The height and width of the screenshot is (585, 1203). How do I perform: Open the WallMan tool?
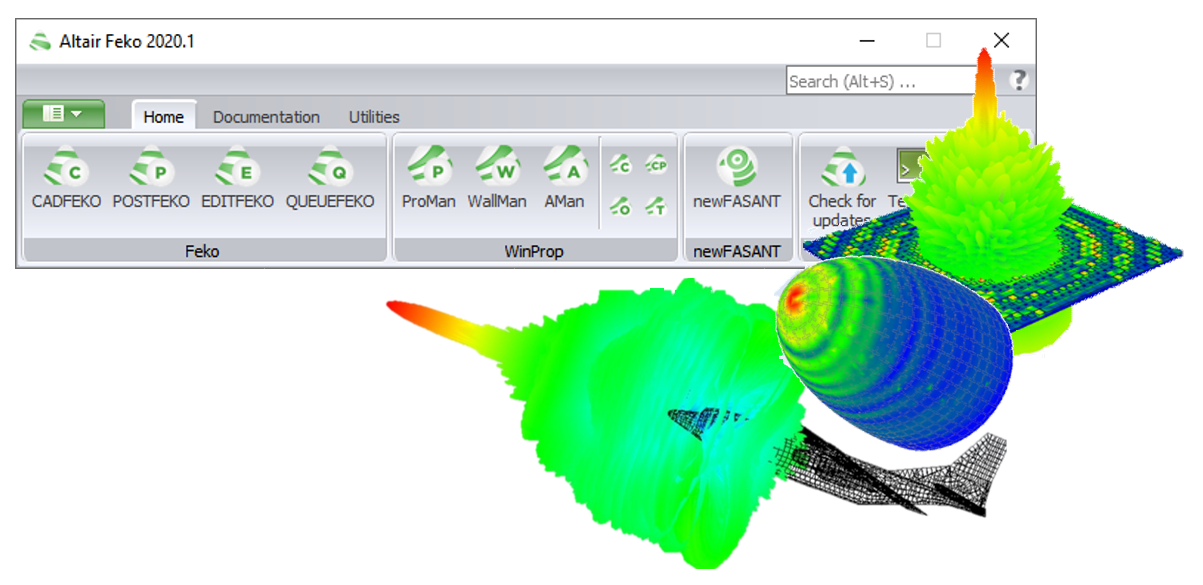(x=497, y=176)
